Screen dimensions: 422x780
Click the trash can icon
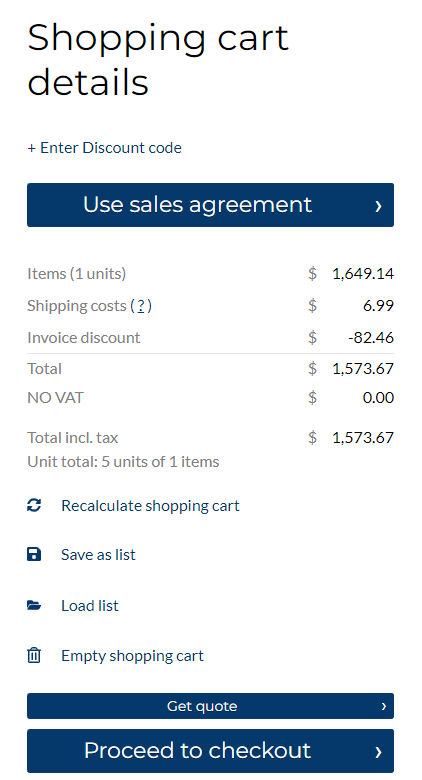point(34,656)
